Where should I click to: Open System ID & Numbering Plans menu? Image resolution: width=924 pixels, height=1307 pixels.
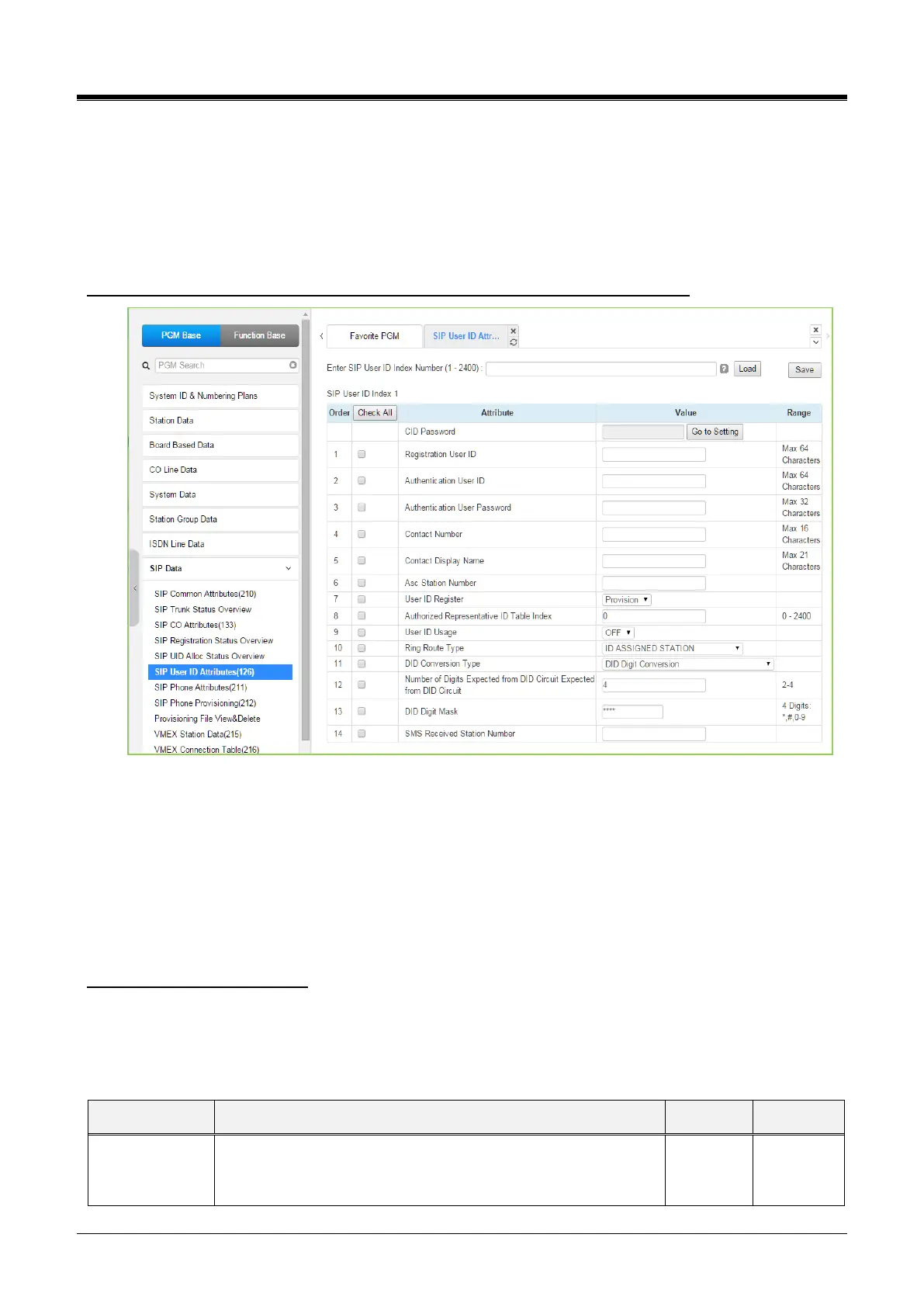[220, 396]
